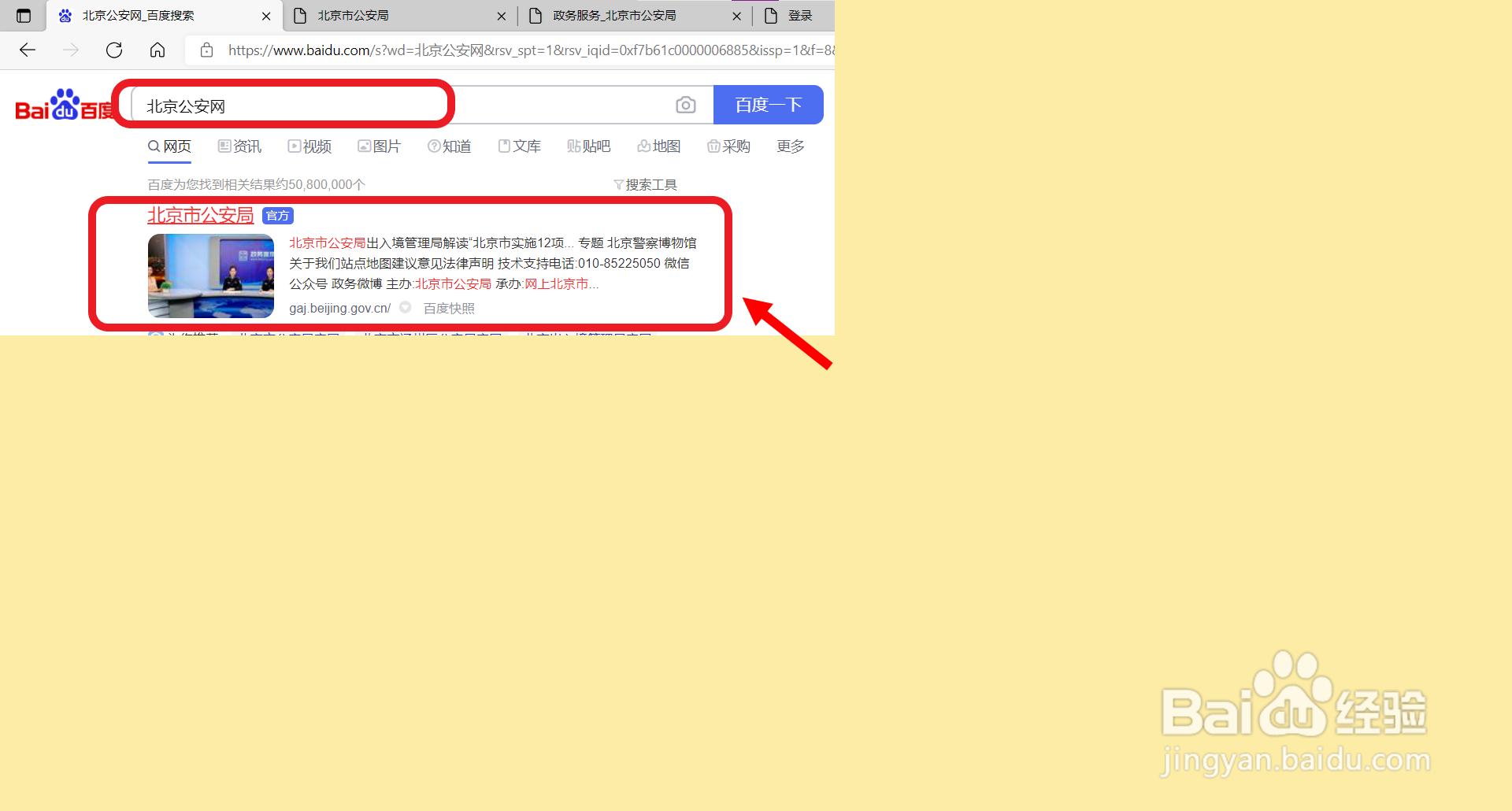The height and width of the screenshot is (811, 1512).
Task: Select the 地图 search category
Action: click(658, 146)
